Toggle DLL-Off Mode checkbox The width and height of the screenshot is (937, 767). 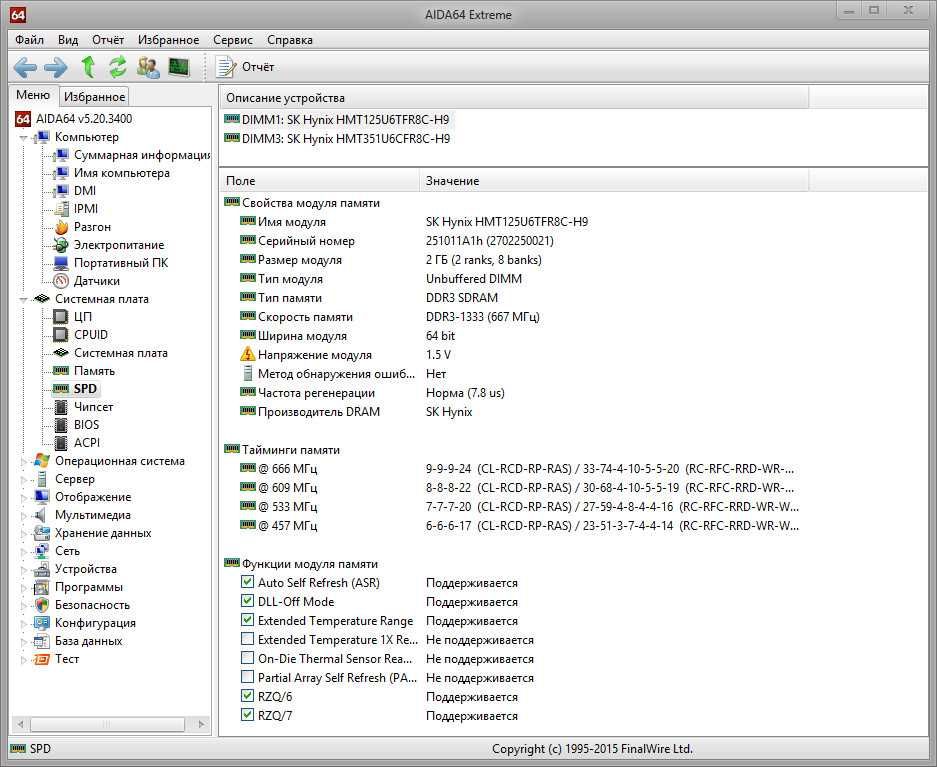247,601
